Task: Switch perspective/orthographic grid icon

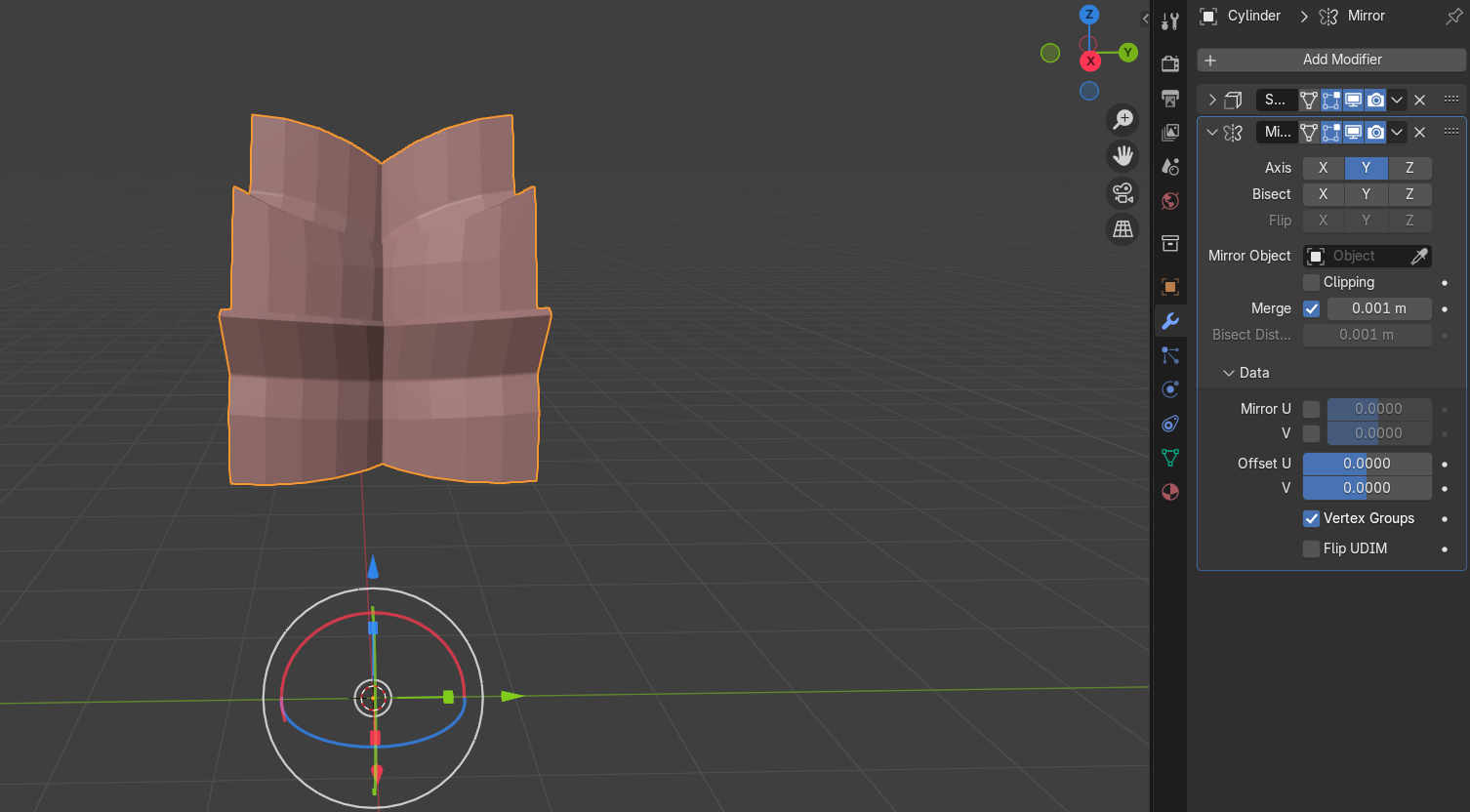Action: click(1123, 228)
